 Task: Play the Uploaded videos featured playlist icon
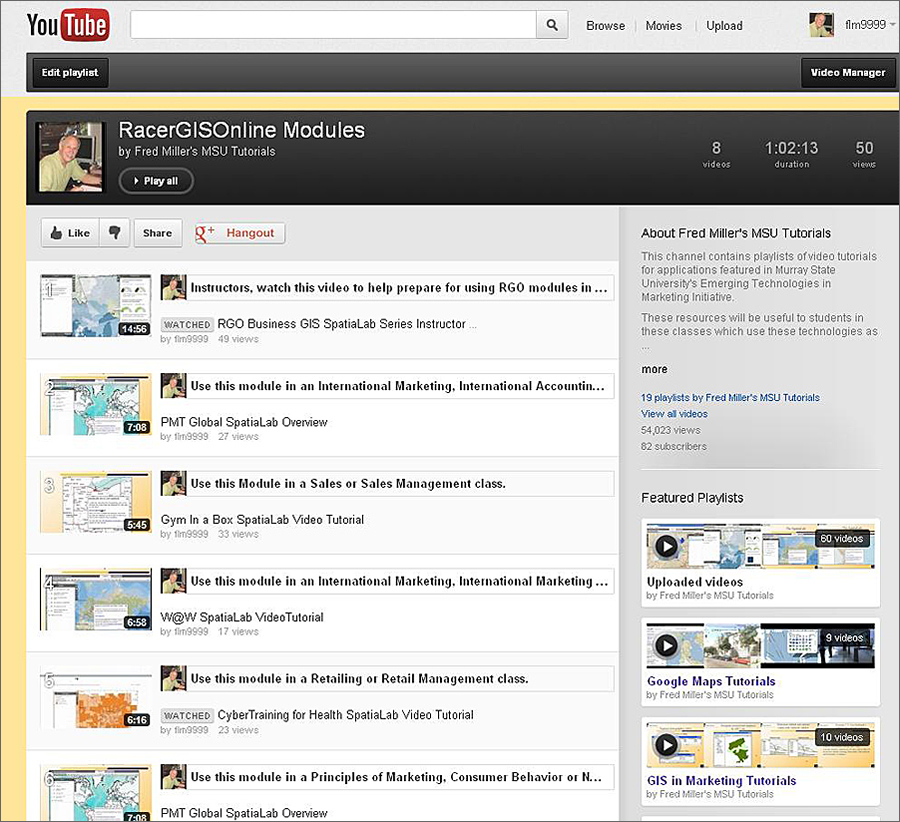[666, 546]
